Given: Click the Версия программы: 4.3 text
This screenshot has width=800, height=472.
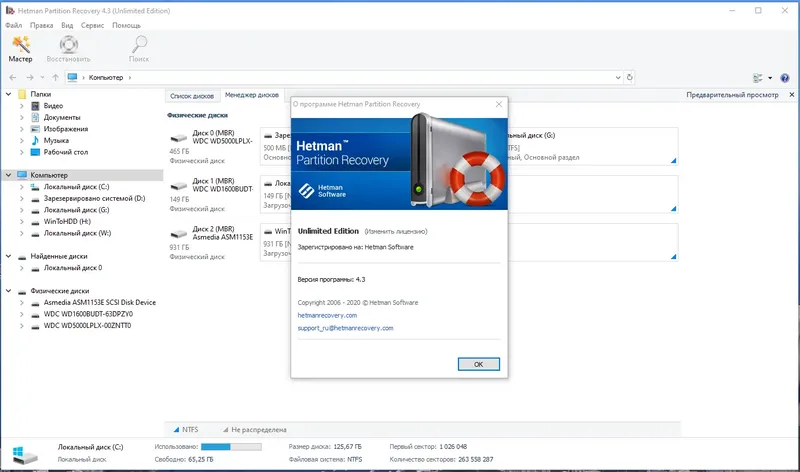Looking at the screenshot, I should [x=331, y=280].
